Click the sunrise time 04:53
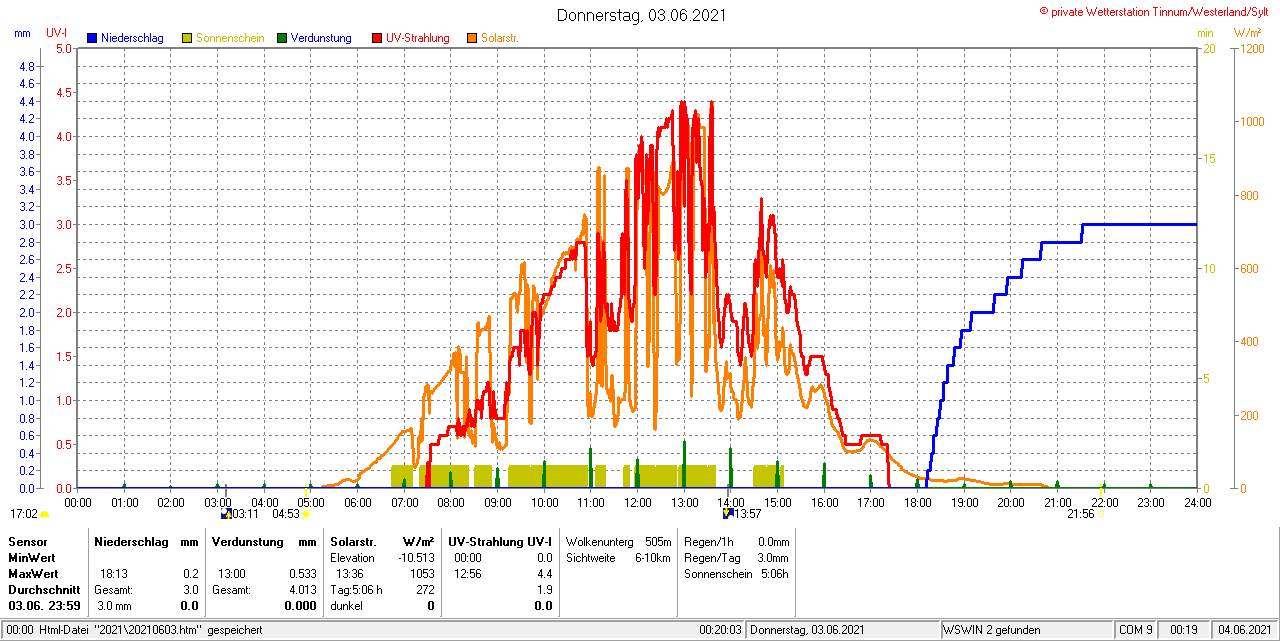The image size is (1280, 641). point(286,514)
